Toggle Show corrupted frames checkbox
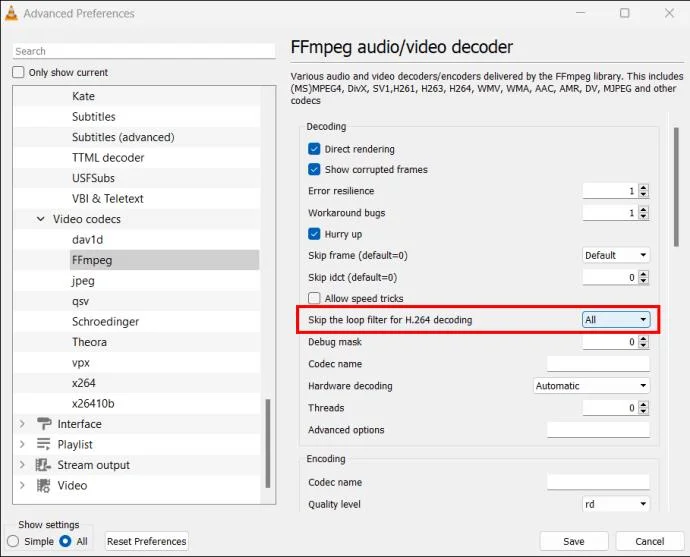Screen dimensions: 690x557 (314, 169)
